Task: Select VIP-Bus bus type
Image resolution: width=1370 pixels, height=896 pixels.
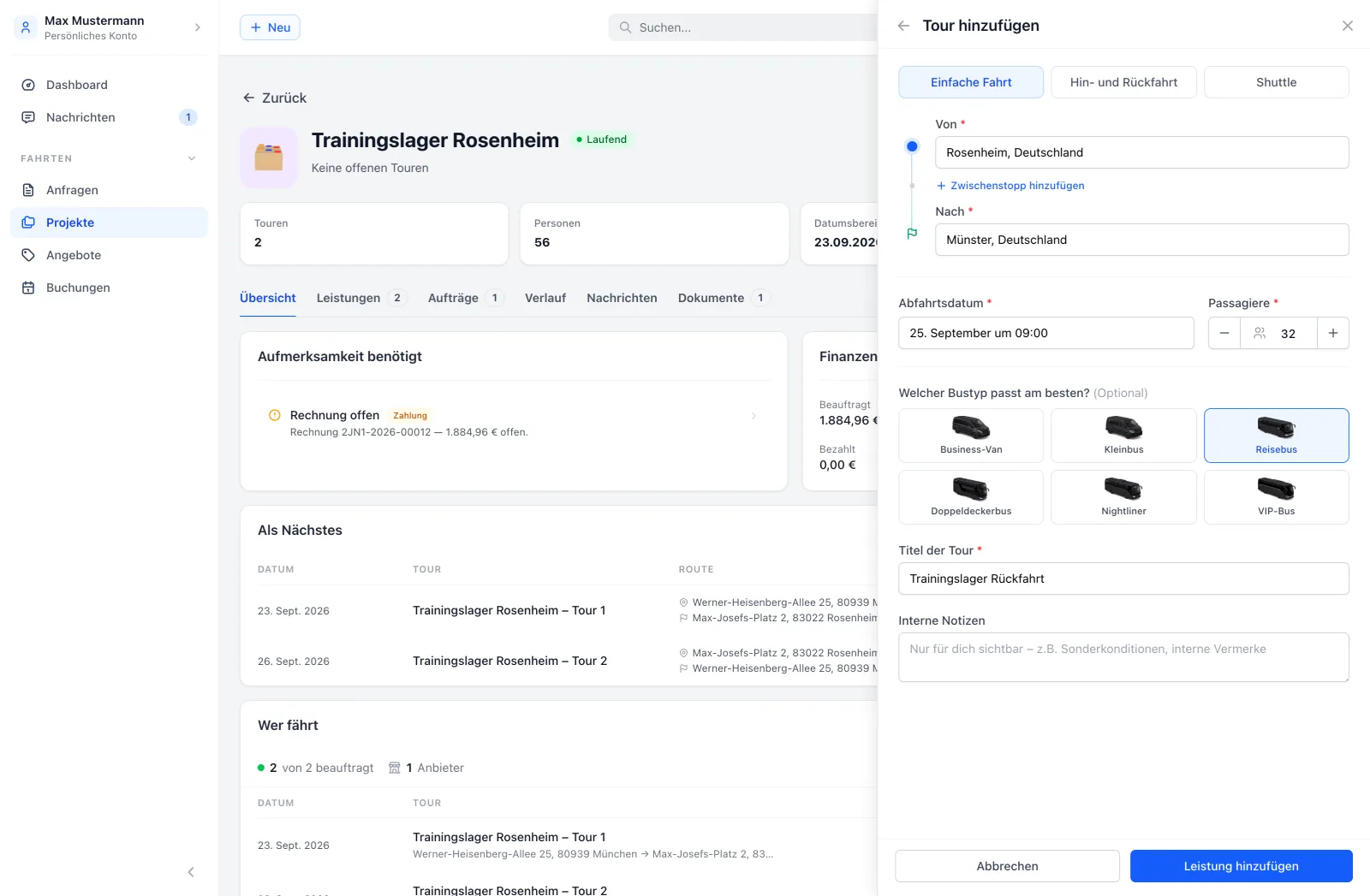Action: point(1276,497)
